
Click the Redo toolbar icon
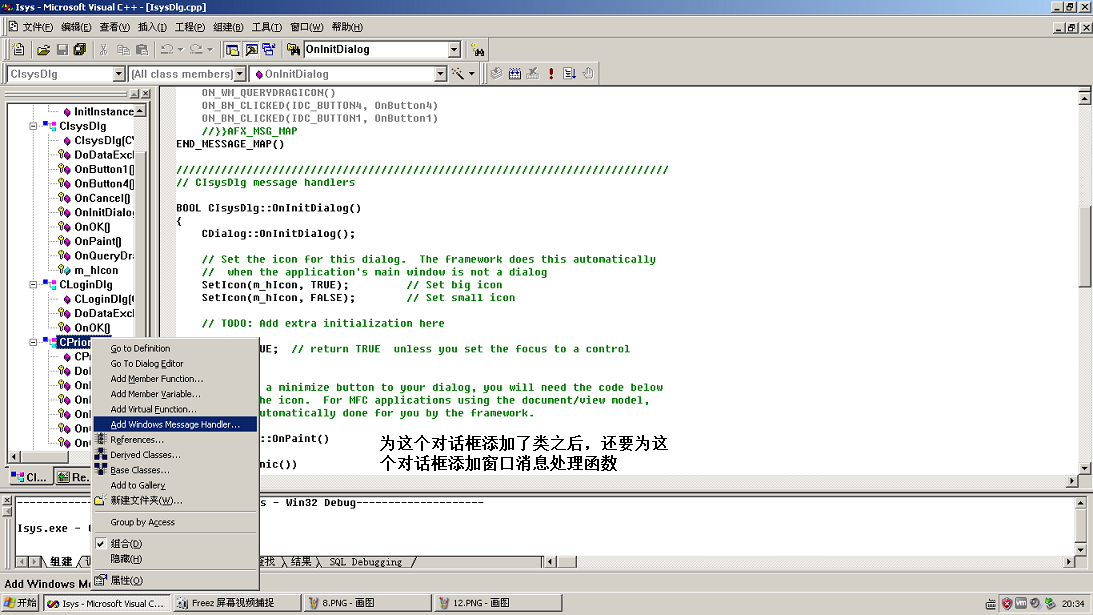(197, 50)
